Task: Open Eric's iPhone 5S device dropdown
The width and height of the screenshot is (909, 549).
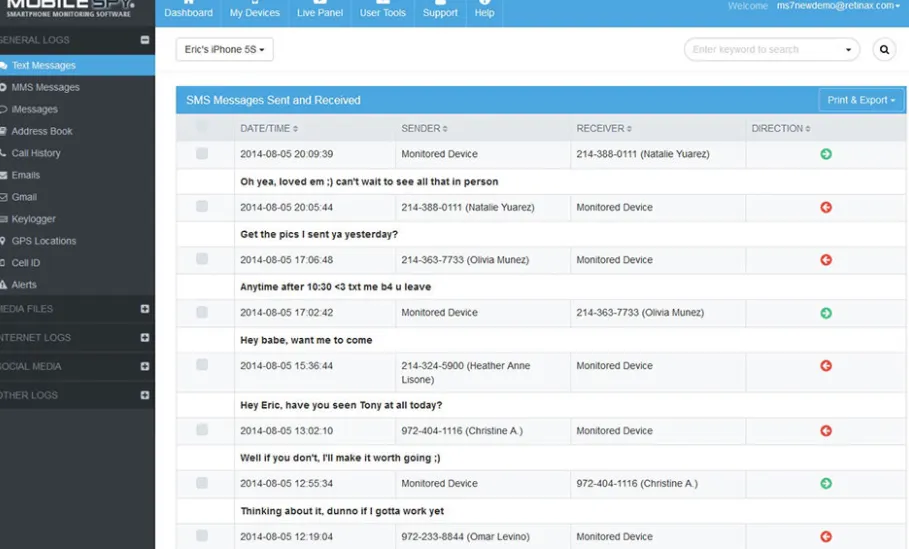Action: (224, 50)
